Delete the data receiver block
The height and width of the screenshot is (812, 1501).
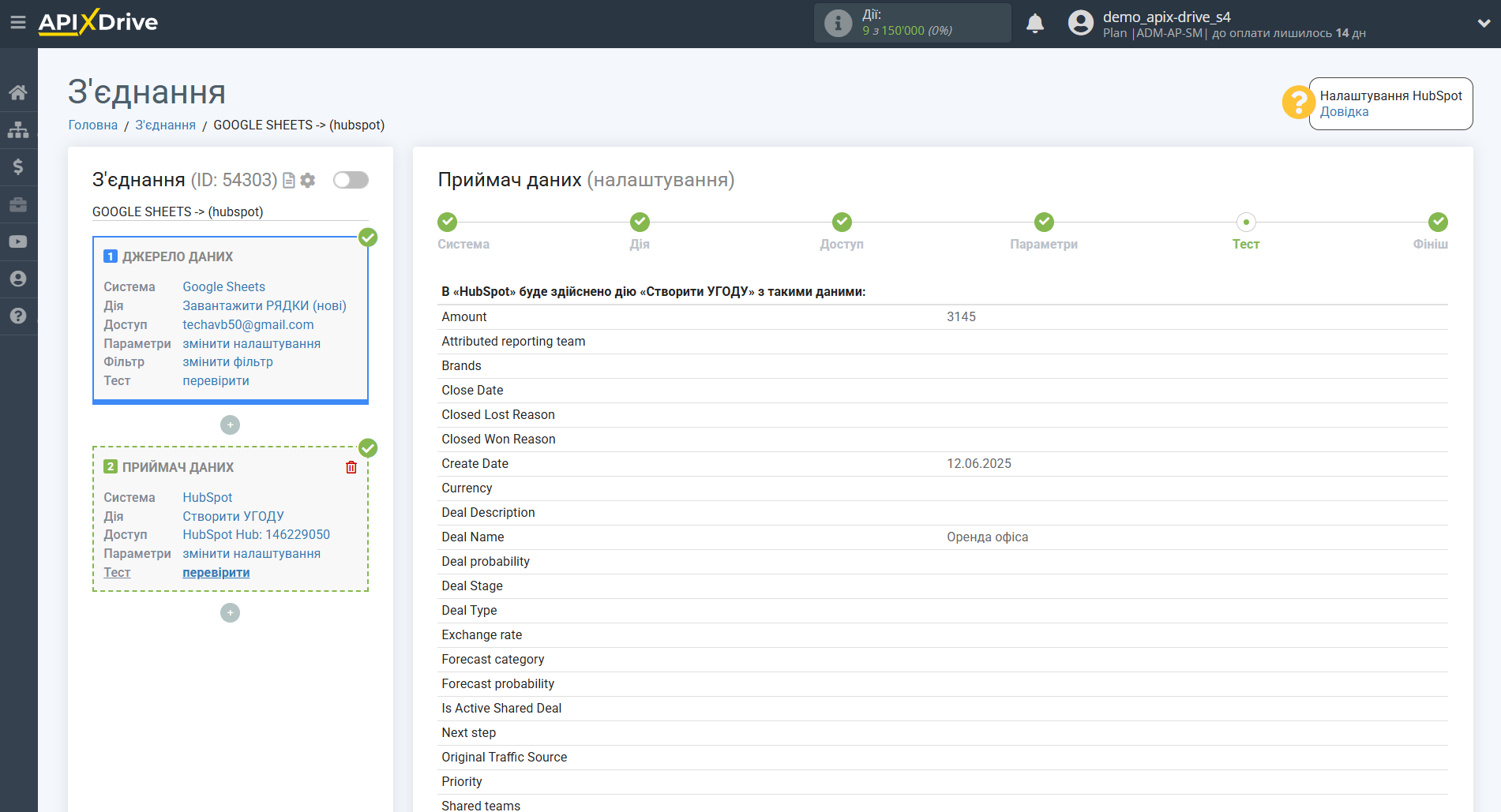point(351,467)
